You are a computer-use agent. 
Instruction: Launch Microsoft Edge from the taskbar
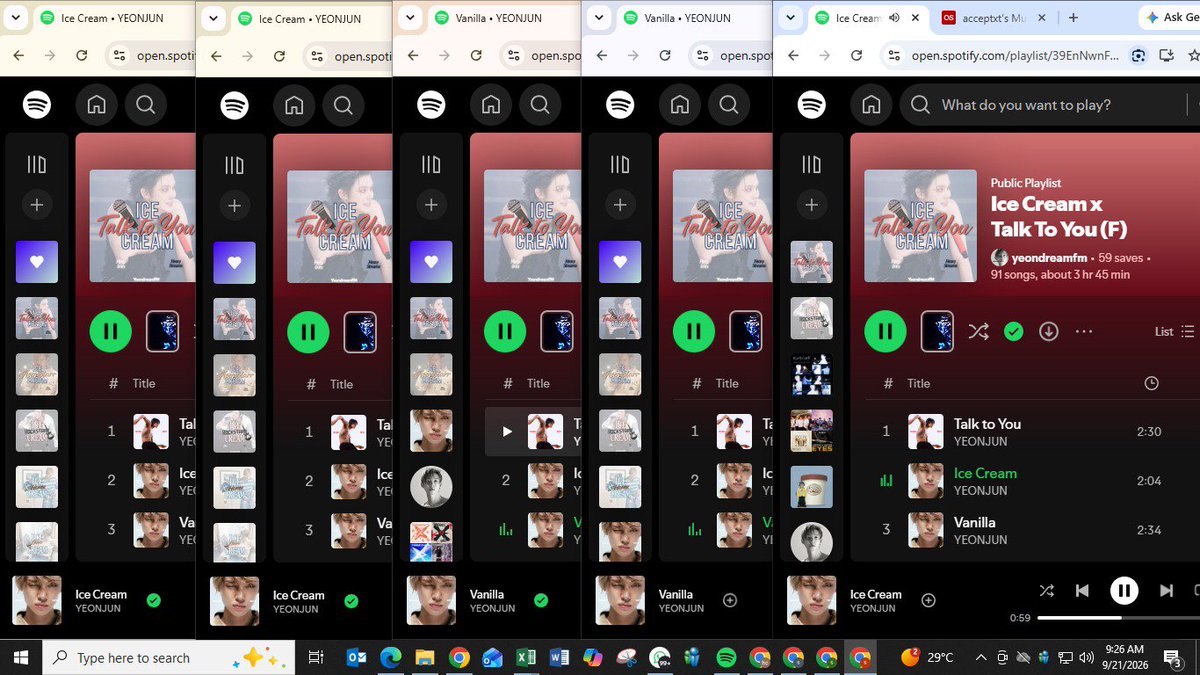point(391,657)
